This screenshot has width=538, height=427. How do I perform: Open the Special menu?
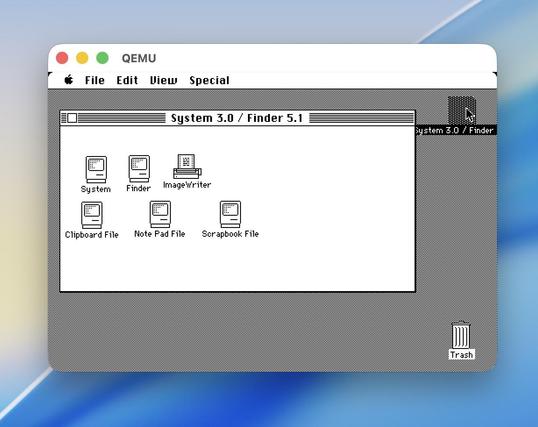tap(209, 81)
